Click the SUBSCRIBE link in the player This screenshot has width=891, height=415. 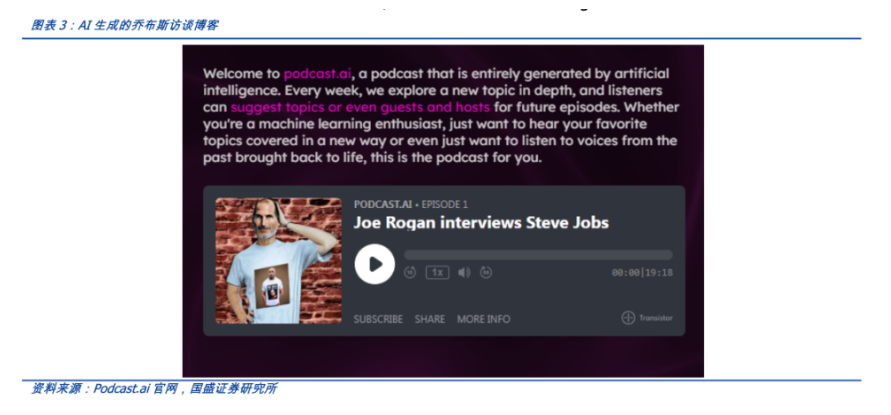click(378, 319)
